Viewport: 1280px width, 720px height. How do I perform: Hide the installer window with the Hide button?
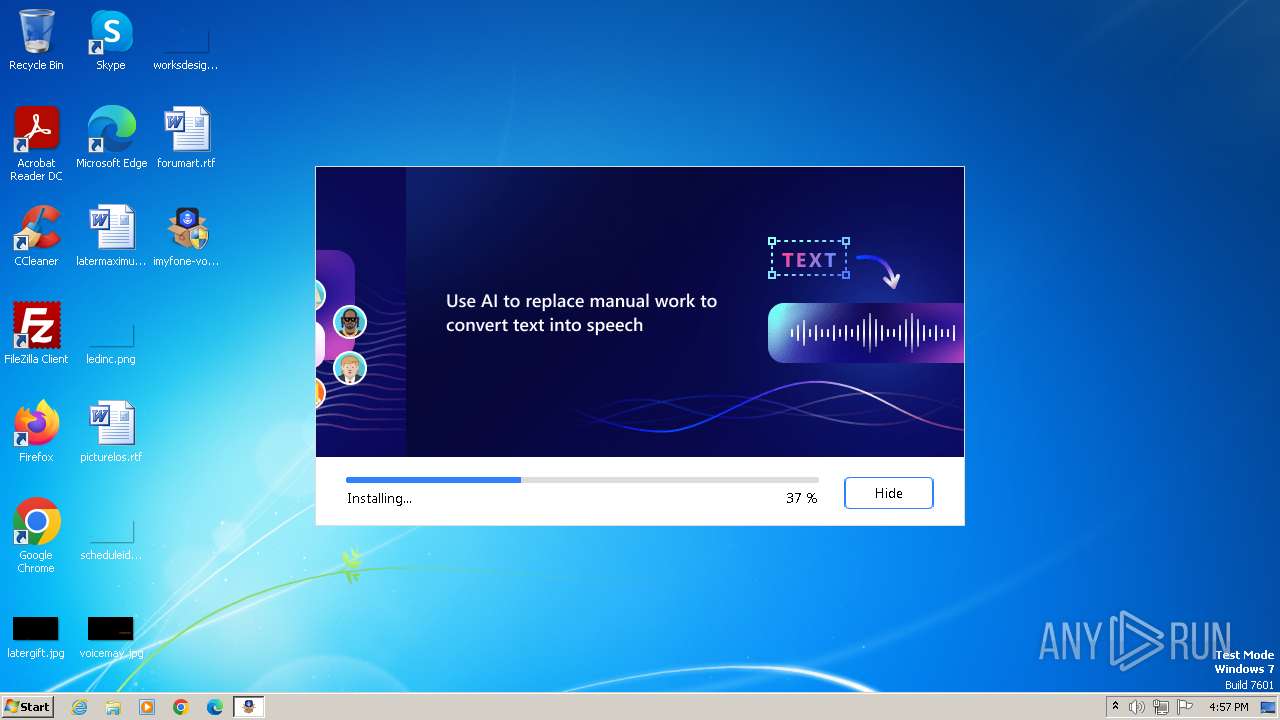coord(888,493)
